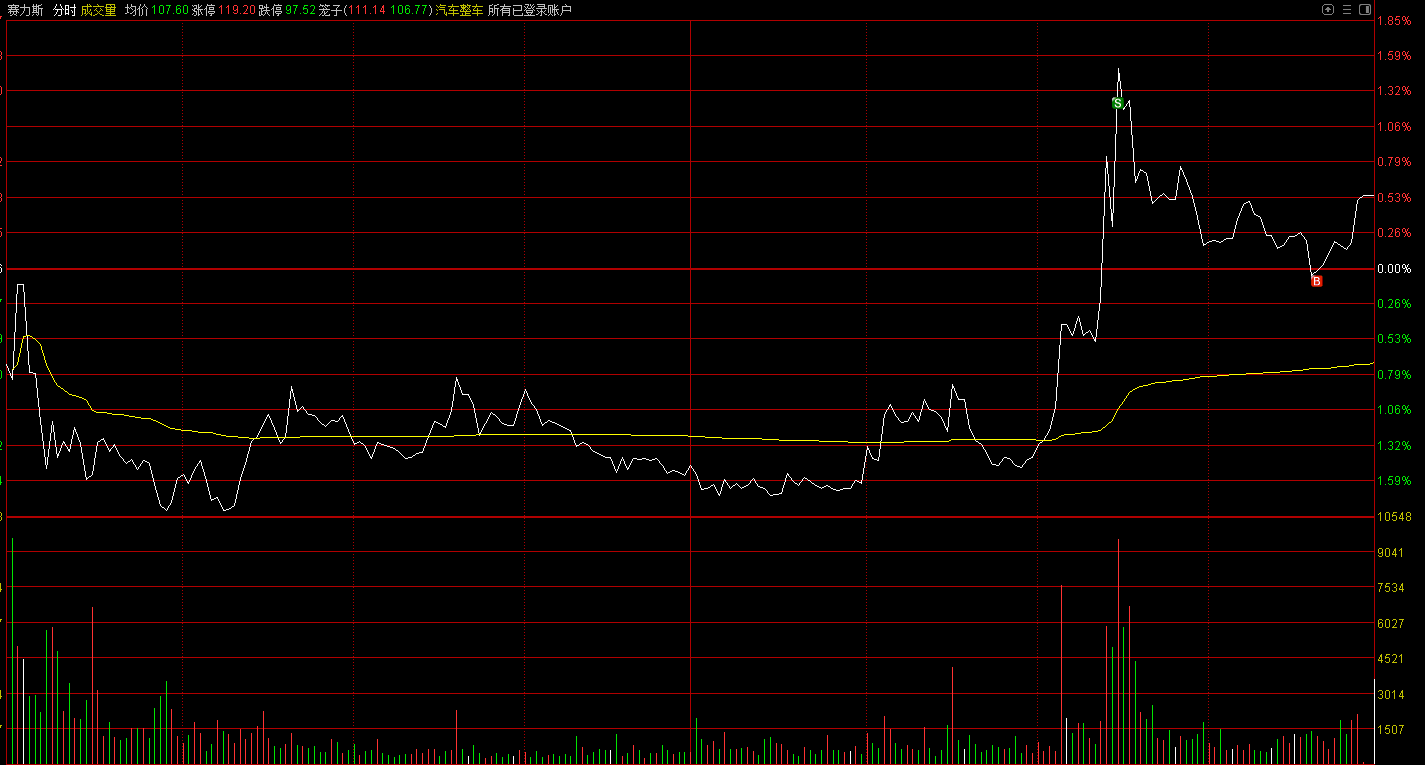Click the stock name 赛力斯
Screen dimensions: 1425x765
tap(24, 10)
